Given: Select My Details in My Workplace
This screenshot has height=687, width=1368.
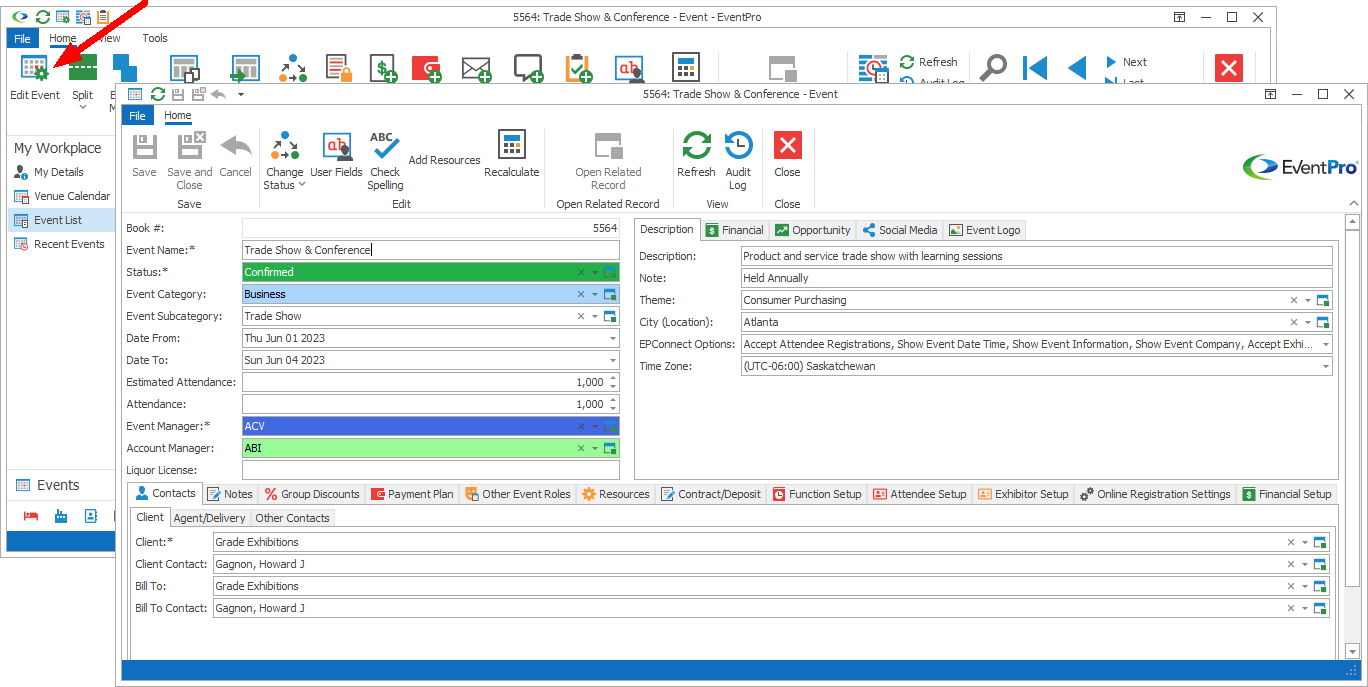Looking at the screenshot, I should tap(61, 172).
